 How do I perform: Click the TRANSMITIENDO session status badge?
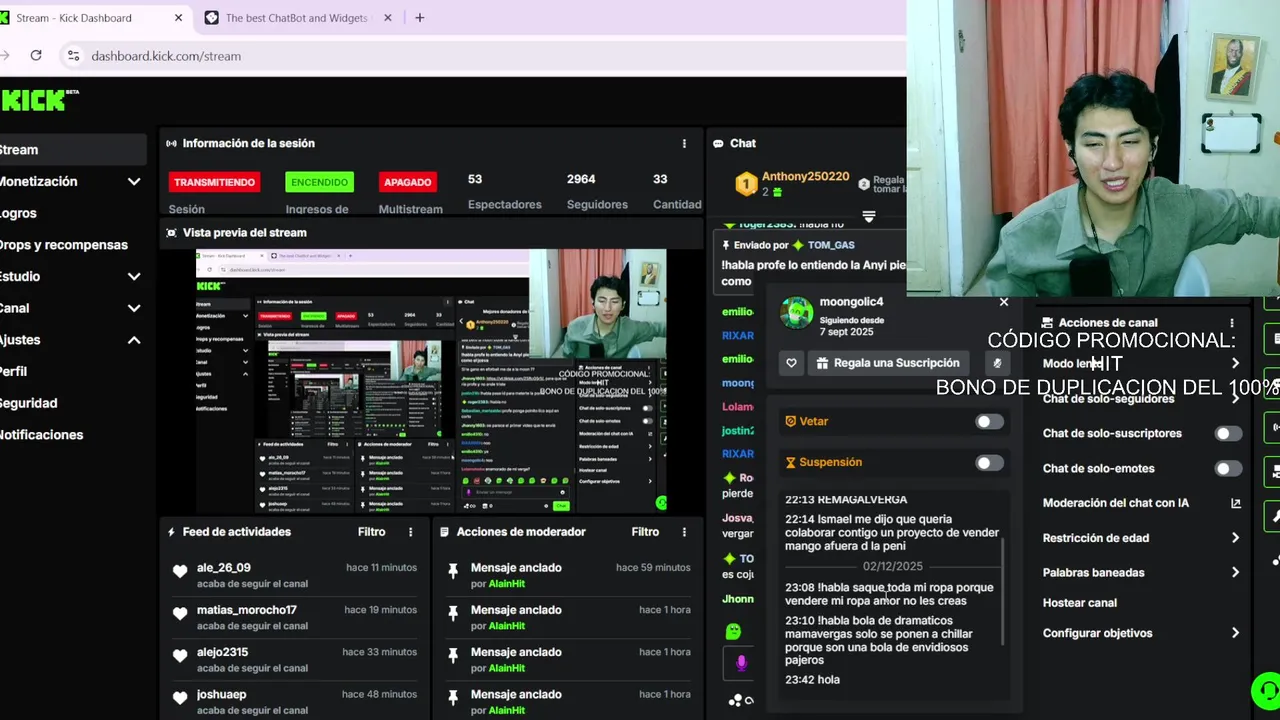tap(214, 182)
